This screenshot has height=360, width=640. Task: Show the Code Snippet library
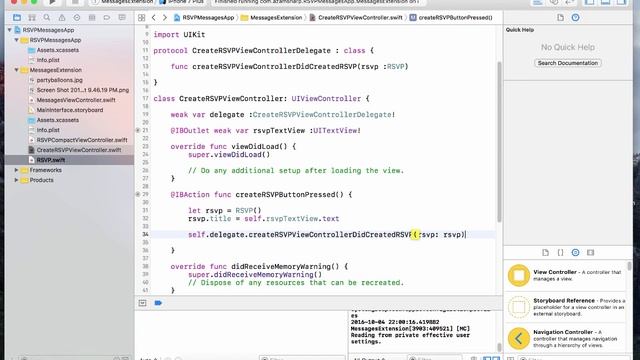[x=560, y=253]
